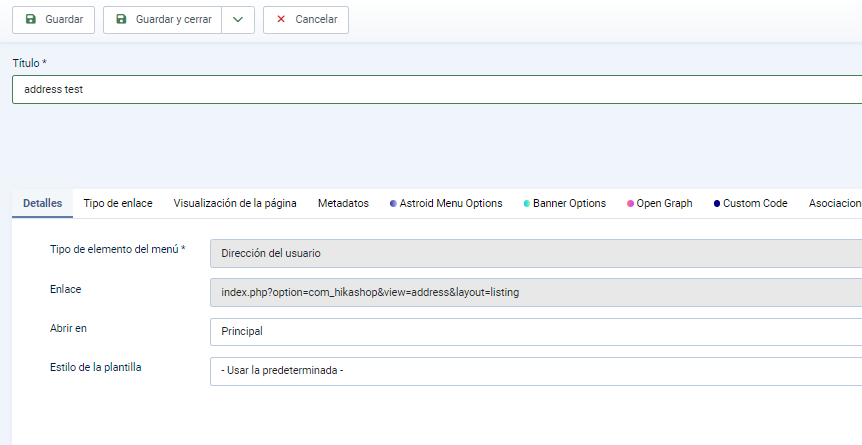The width and height of the screenshot is (862, 445).
Task: Switch to the Tipo de enlace tab
Action: (x=118, y=203)
